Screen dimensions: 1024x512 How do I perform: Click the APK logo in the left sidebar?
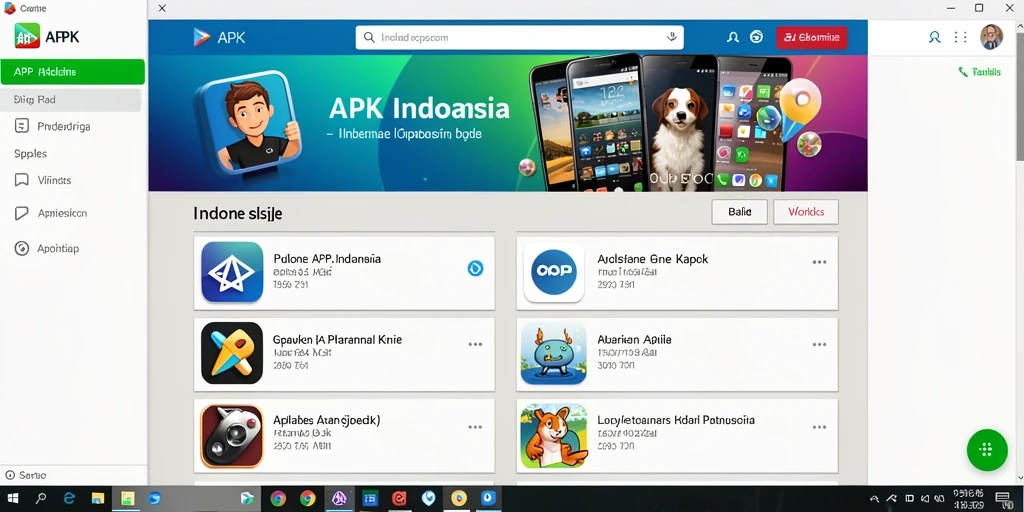[27, 37]
